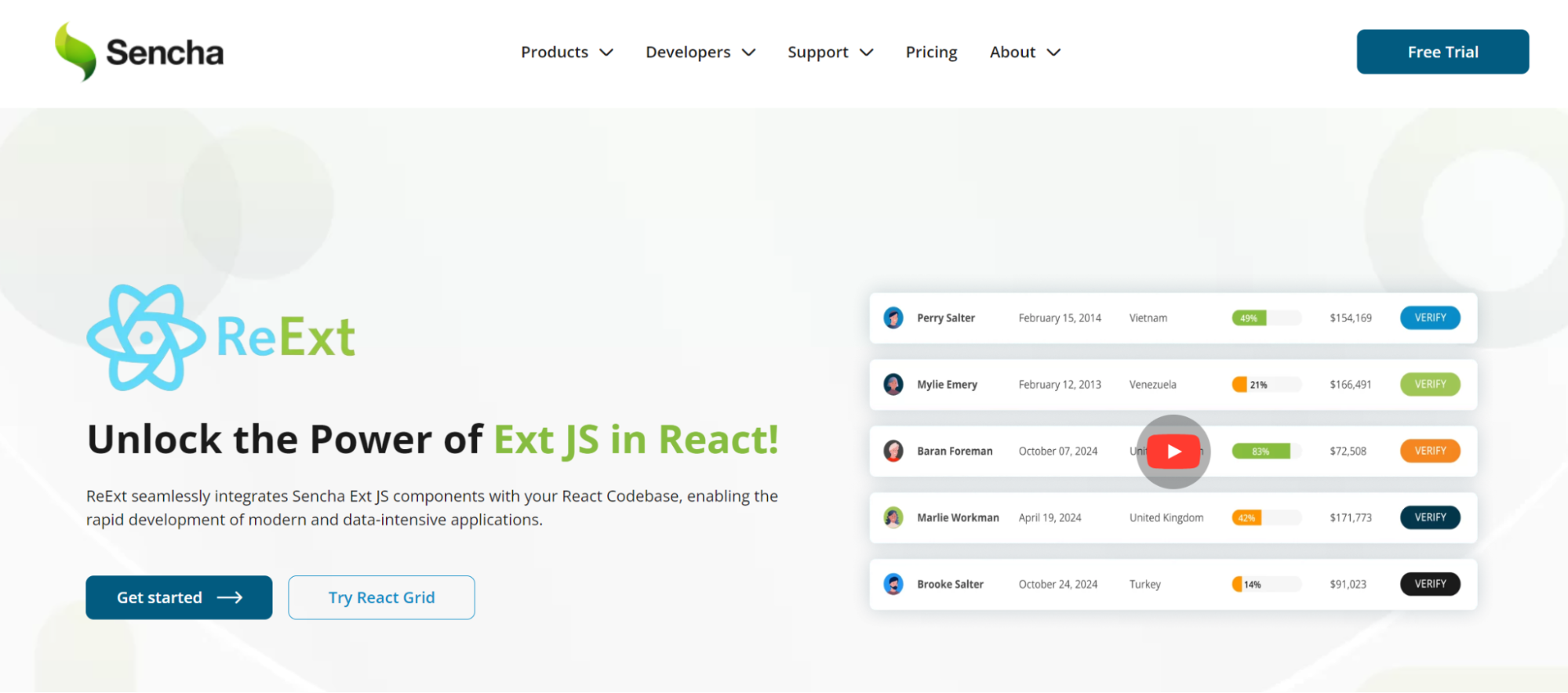Click Brooke Salter's avatar icon
This screenshot has height=693, width=1568.
pos(893,585)
